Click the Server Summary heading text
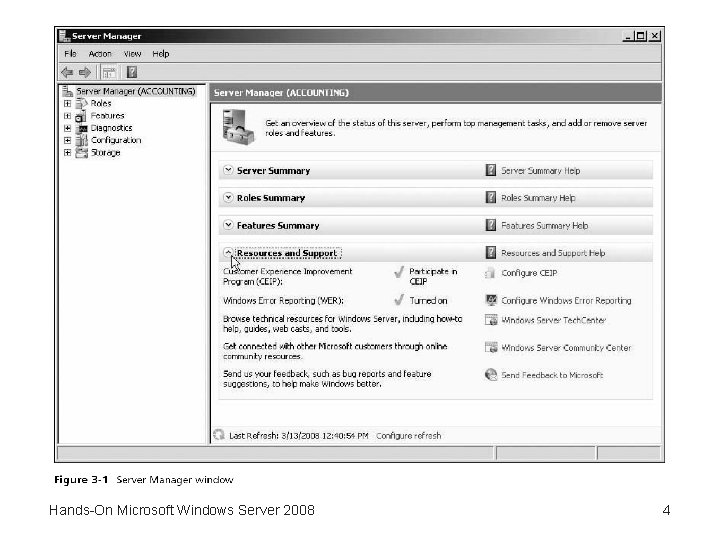This screenshot has height=540, width=720. pos(274,171)
